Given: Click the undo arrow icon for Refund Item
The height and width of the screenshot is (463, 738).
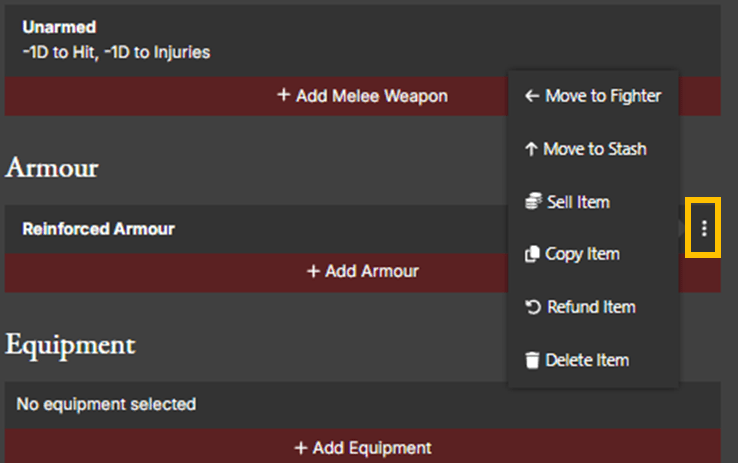Looking at the screenshot, I should click(533, 307).
